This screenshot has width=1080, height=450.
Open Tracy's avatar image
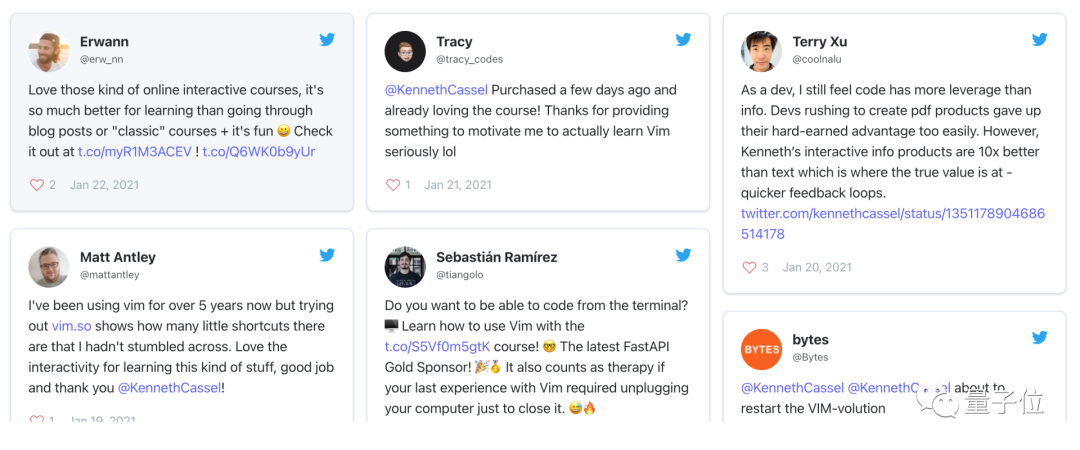tap(405, 52)
